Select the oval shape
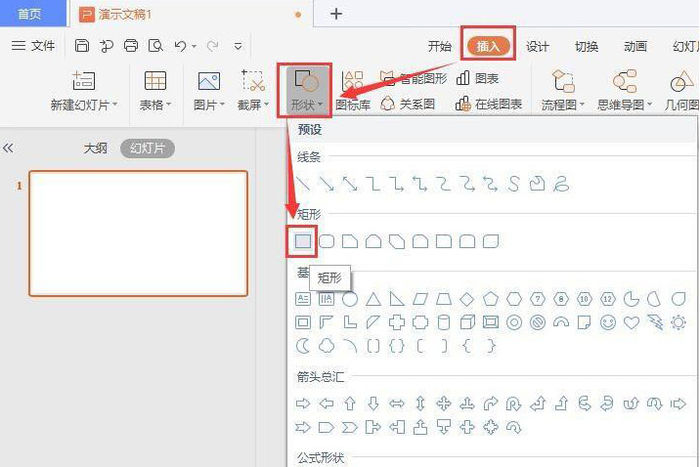 350,299
